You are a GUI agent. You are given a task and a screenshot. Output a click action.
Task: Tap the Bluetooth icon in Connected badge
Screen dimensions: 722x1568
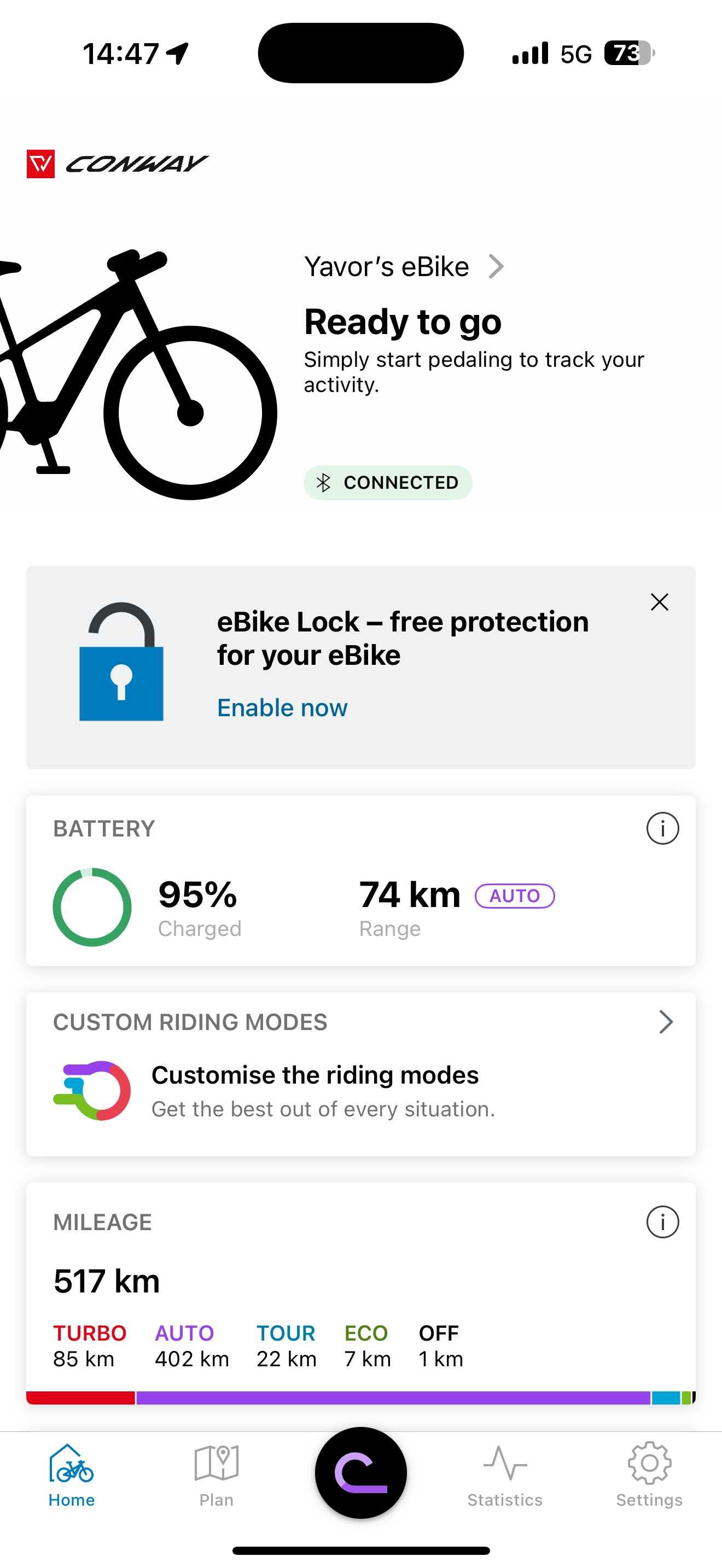(x=323, y=483)
